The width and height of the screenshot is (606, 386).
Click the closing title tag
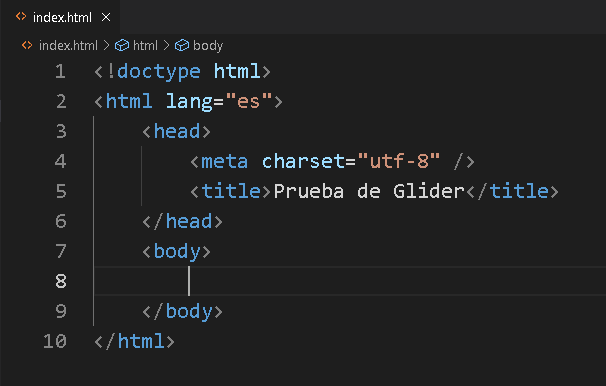point(512,192)
